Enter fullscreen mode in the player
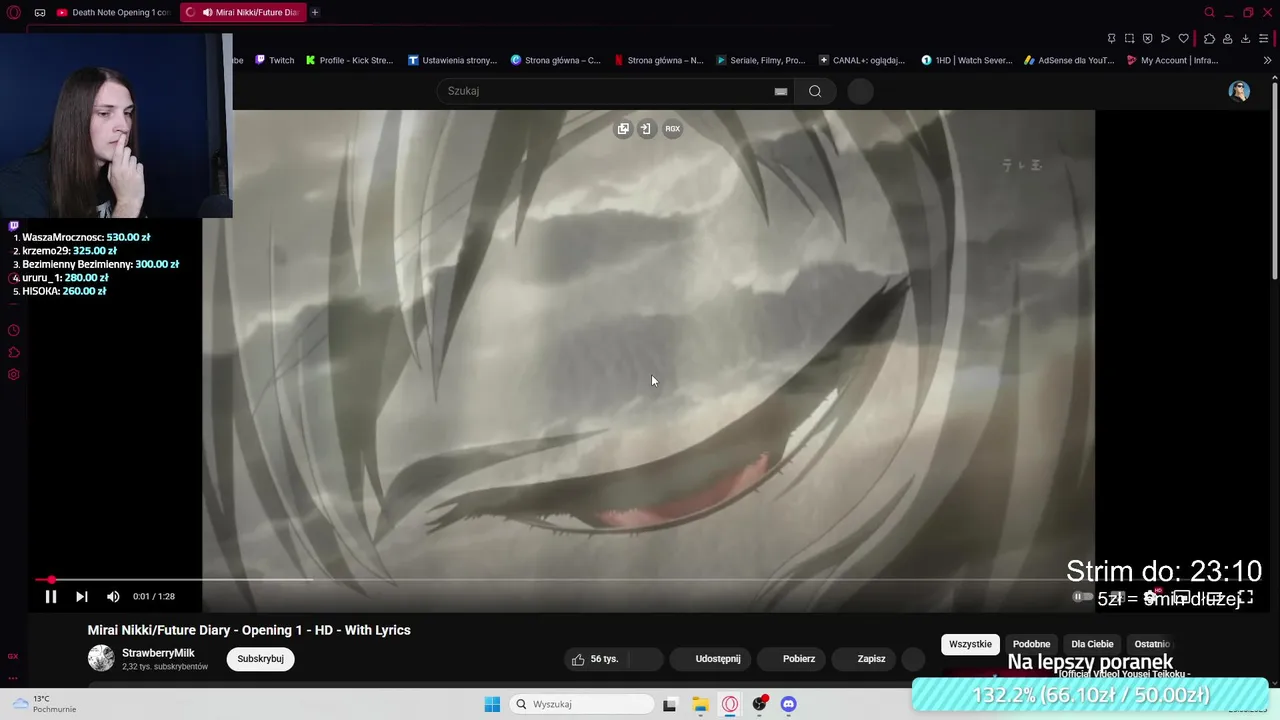Image resolution: width=1280 pixels, height=720 pixels. click(x=1246, y=597)
